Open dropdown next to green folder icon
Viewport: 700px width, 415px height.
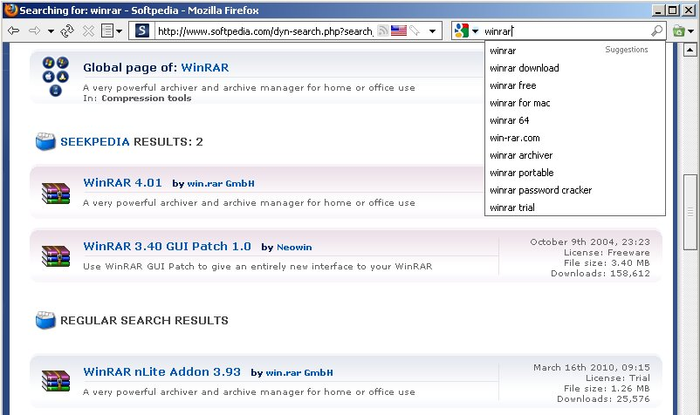[691, 31]
